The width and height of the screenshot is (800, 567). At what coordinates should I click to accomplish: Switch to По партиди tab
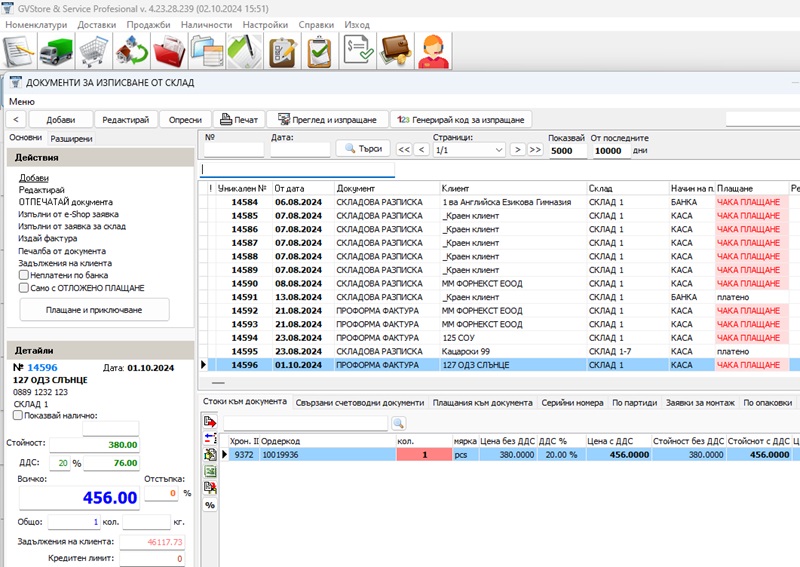click(635, 403)
